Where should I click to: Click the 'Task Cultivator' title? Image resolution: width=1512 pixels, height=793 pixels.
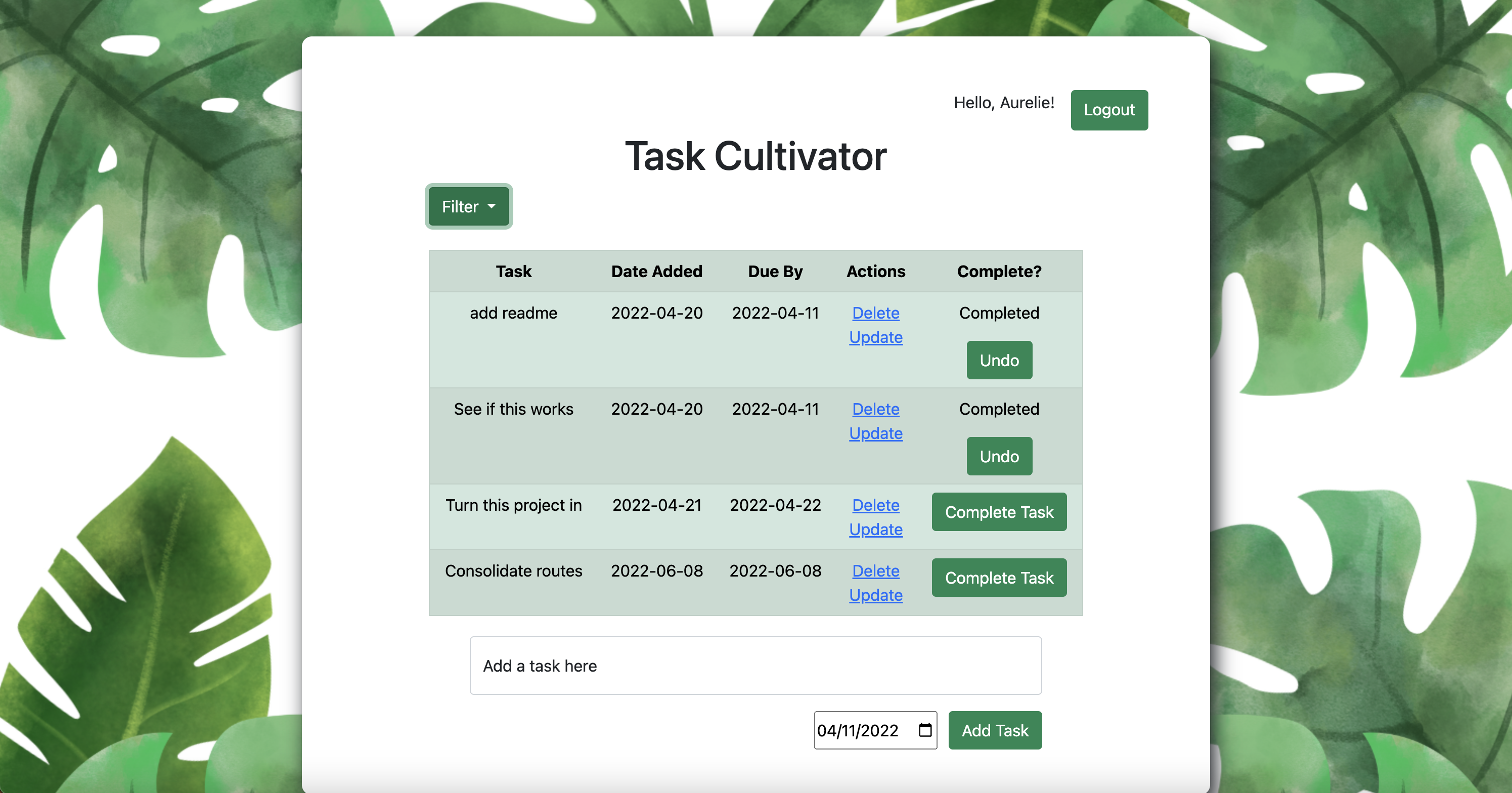tap(755, 156)
